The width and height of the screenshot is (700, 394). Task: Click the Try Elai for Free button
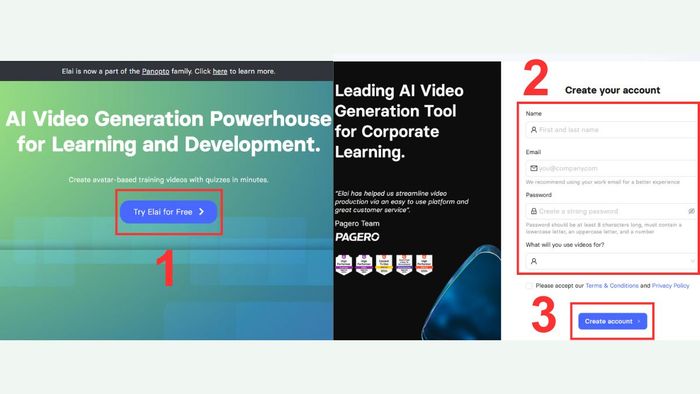click(168, 212)
